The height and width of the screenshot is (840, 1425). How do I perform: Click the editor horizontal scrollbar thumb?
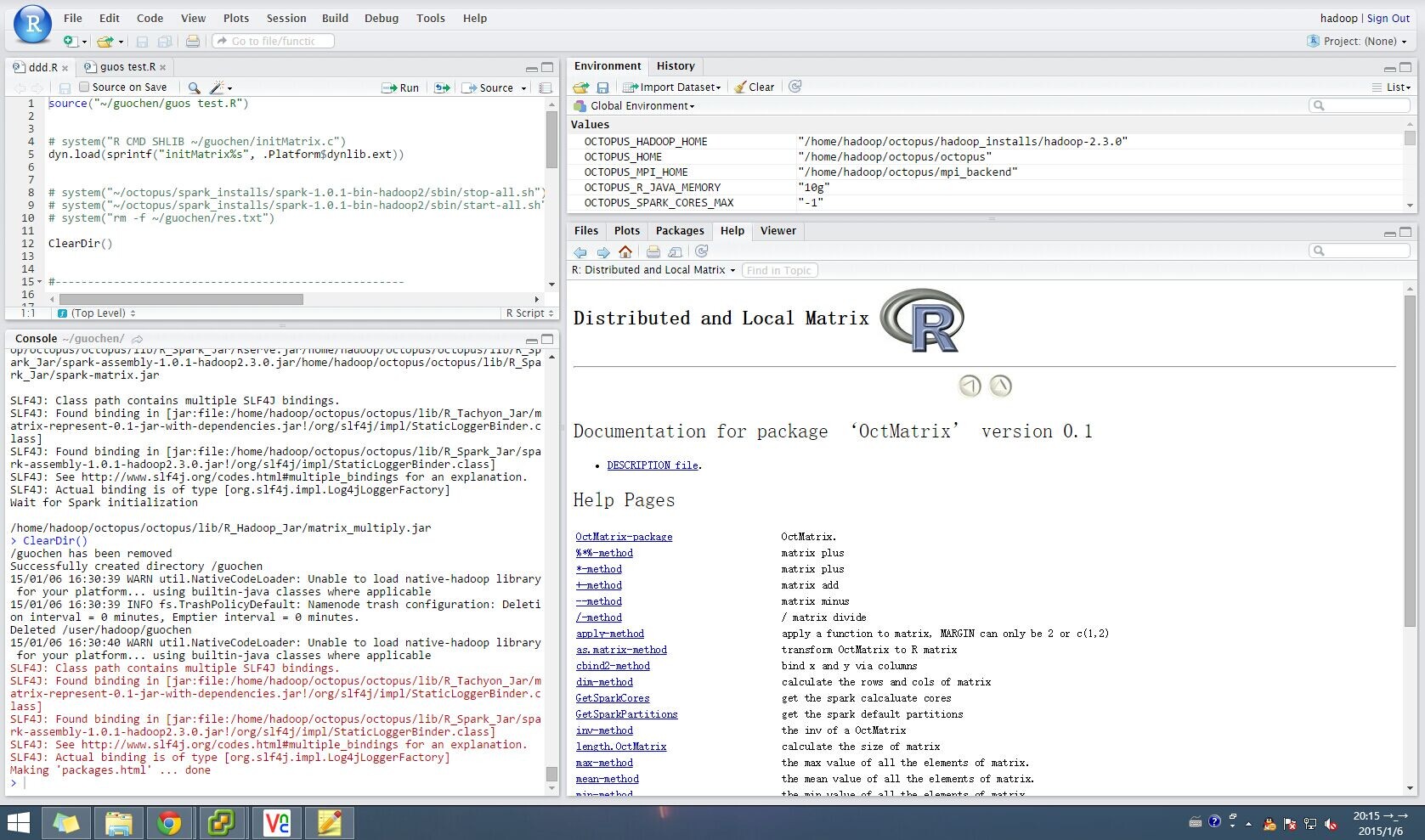(180, 299)
